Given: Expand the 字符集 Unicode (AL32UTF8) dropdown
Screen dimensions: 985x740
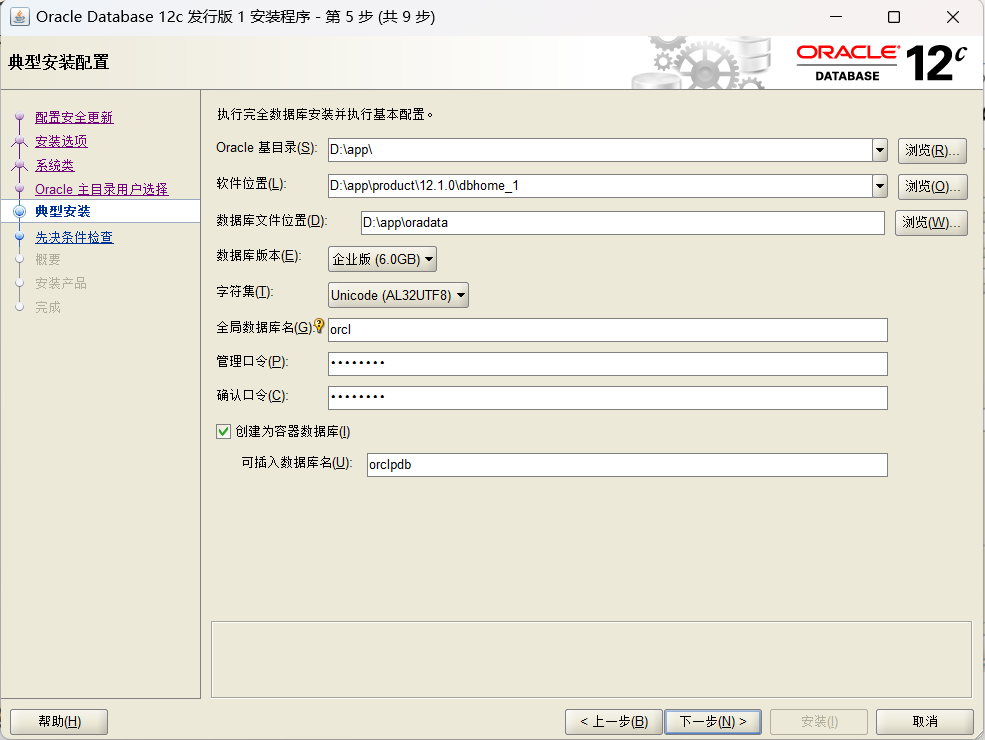Looking at the screenshot, I should pyautogui.click(x=398, y=295).
